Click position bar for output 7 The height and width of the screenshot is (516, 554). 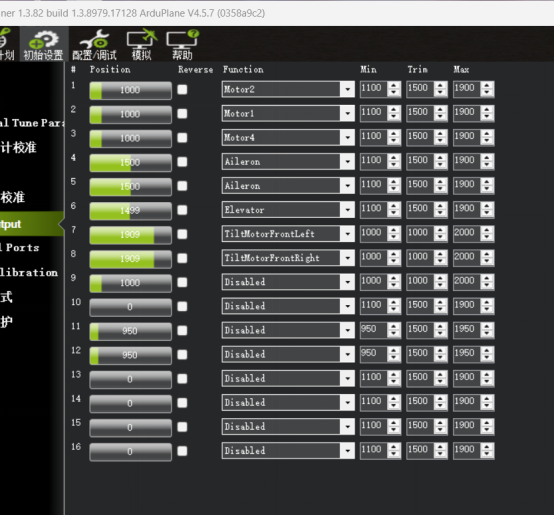pyautogui.click(x=131, y=235)
